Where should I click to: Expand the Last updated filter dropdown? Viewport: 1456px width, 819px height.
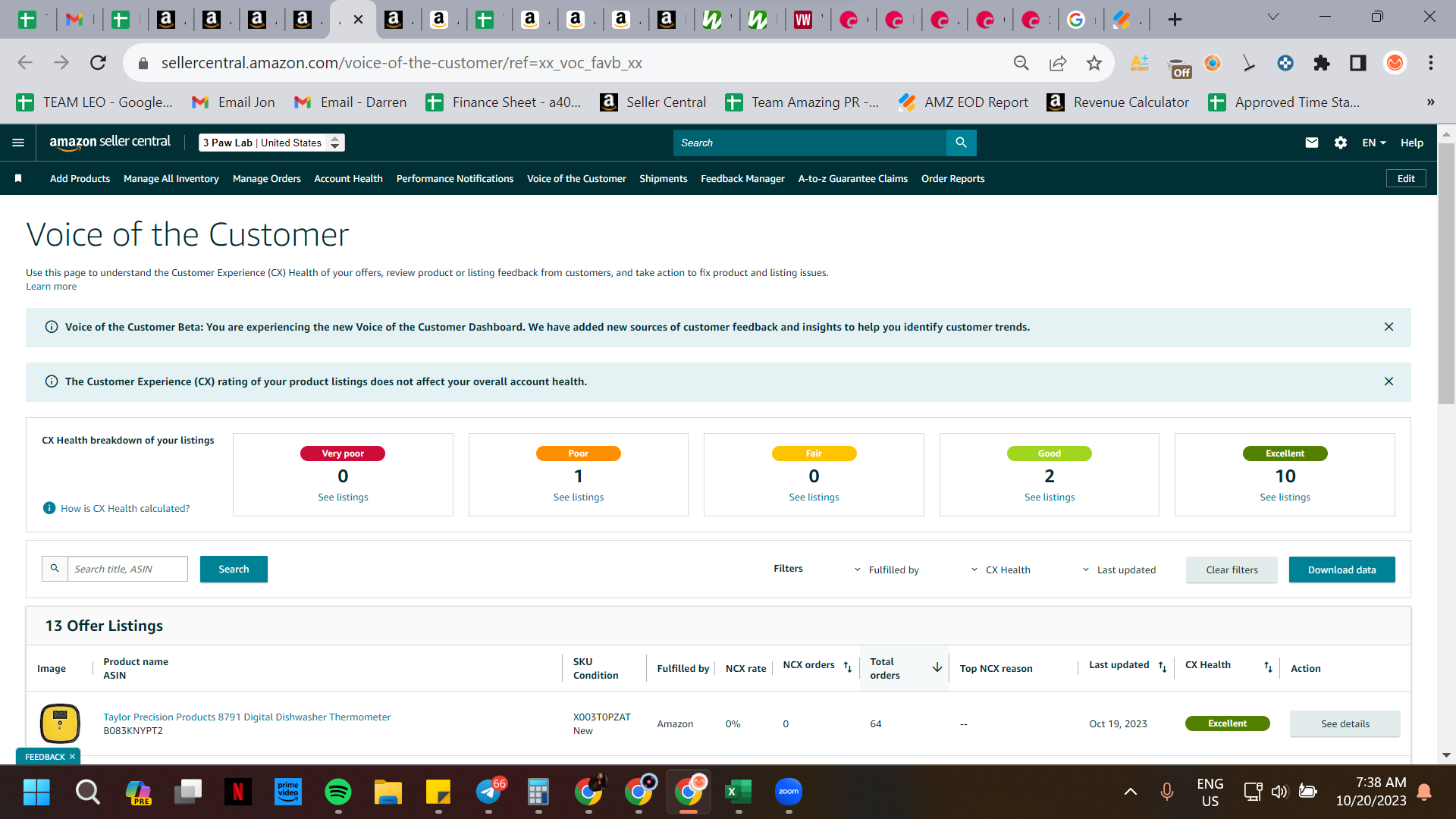[1119, 570]
